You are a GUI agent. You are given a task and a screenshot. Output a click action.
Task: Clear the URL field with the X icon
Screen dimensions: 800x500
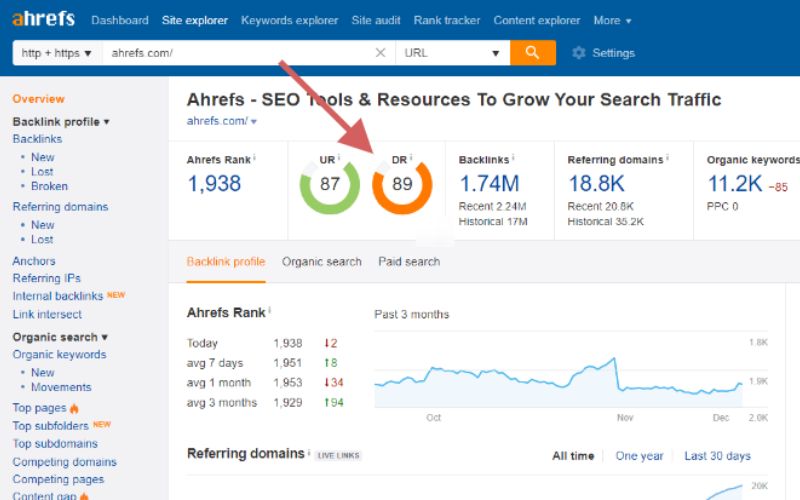[380, 53]
